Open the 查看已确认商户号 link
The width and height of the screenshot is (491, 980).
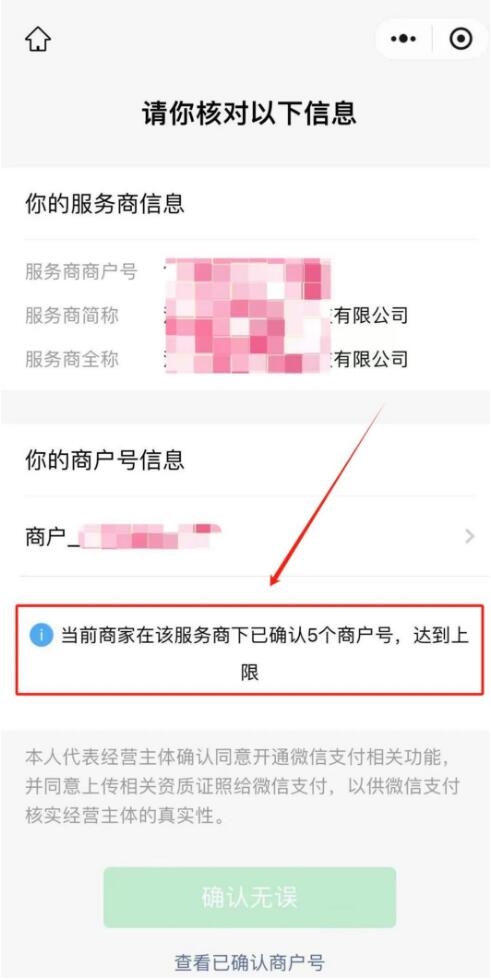coord(249,962)
